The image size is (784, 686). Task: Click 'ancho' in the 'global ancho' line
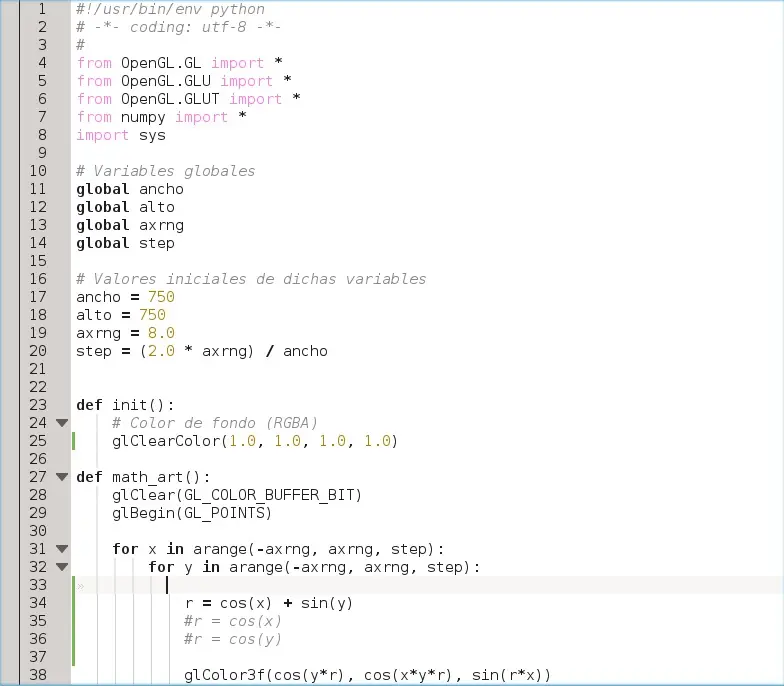point(161,190)
